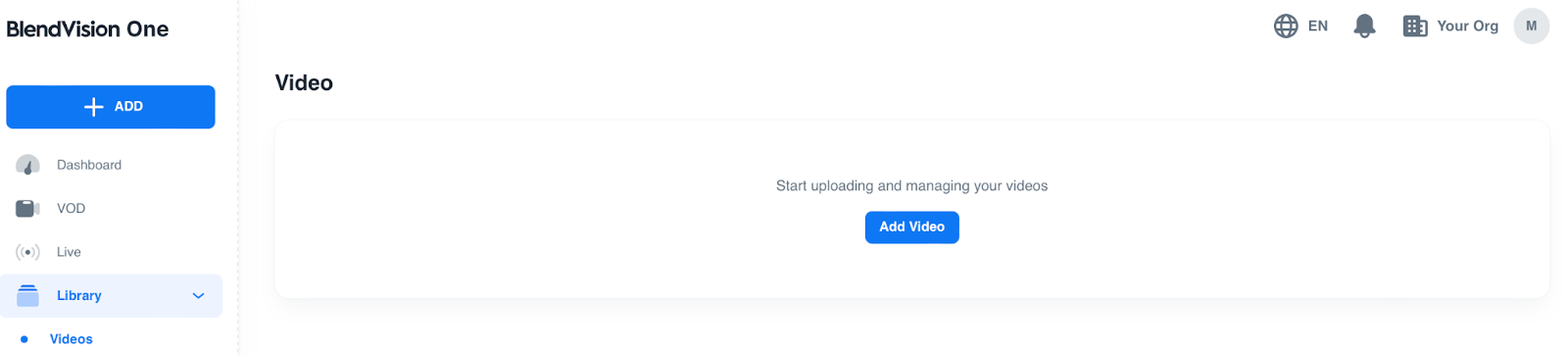Open the Live broadcast icon
This screenshot has height=356, width=1568.
[27, 252]
